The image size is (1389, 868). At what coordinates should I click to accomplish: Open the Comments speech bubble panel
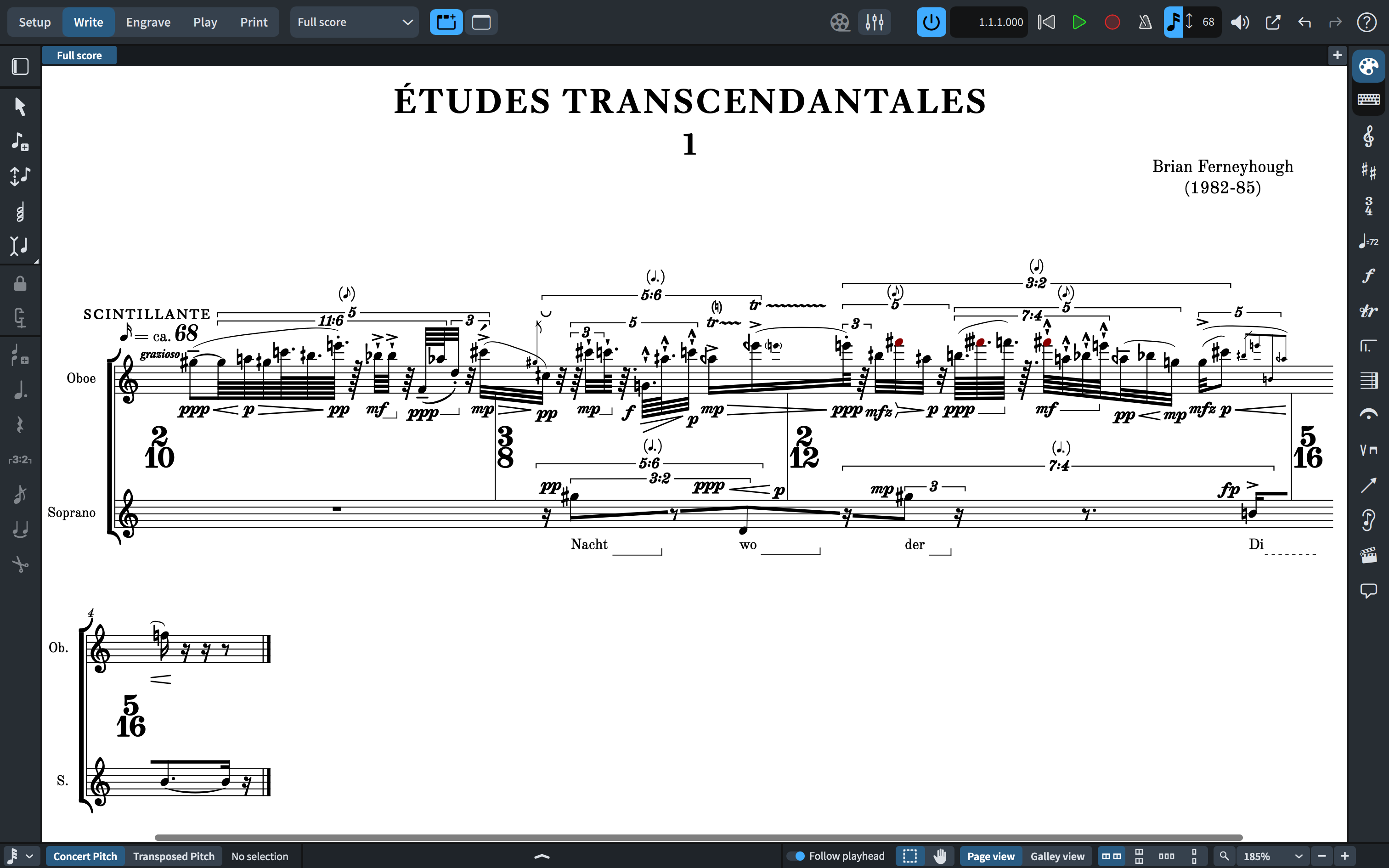point(1368,590)
